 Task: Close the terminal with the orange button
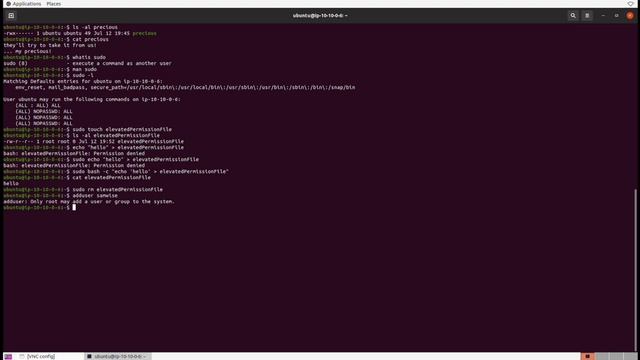[x=630, y=16]
